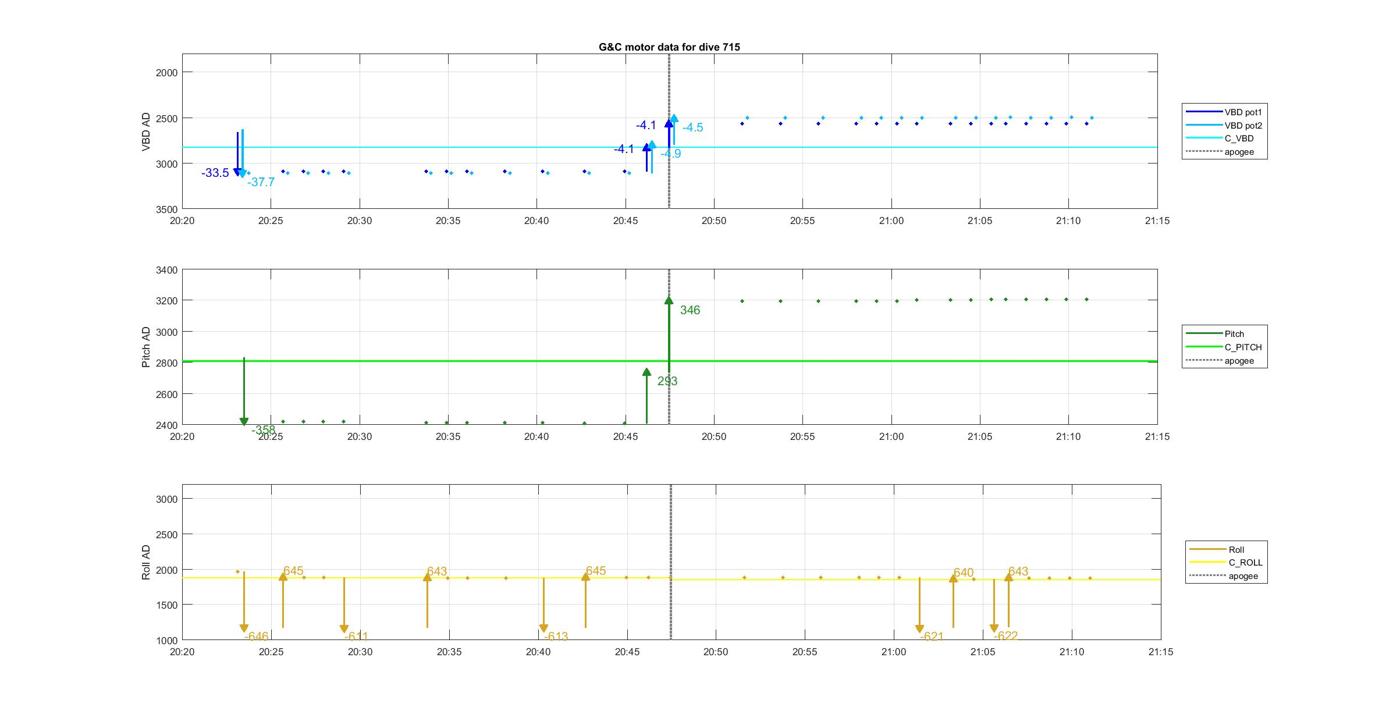
Task: Click the '293' pitch data label
Action: pos(667,381)
